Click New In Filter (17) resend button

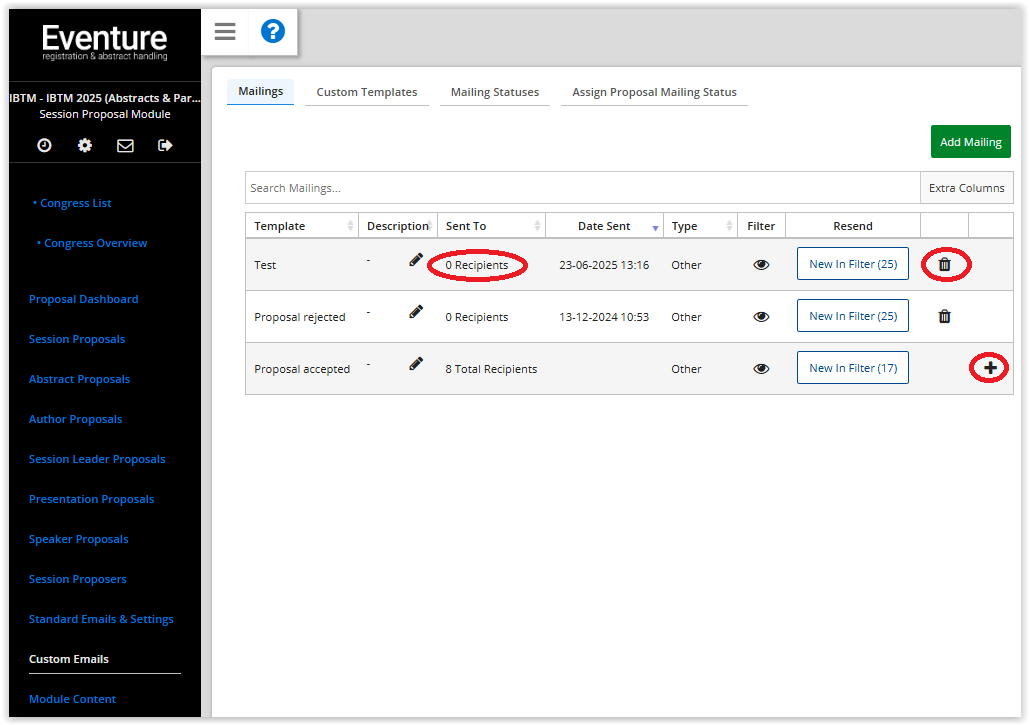[x=852, y=368]
